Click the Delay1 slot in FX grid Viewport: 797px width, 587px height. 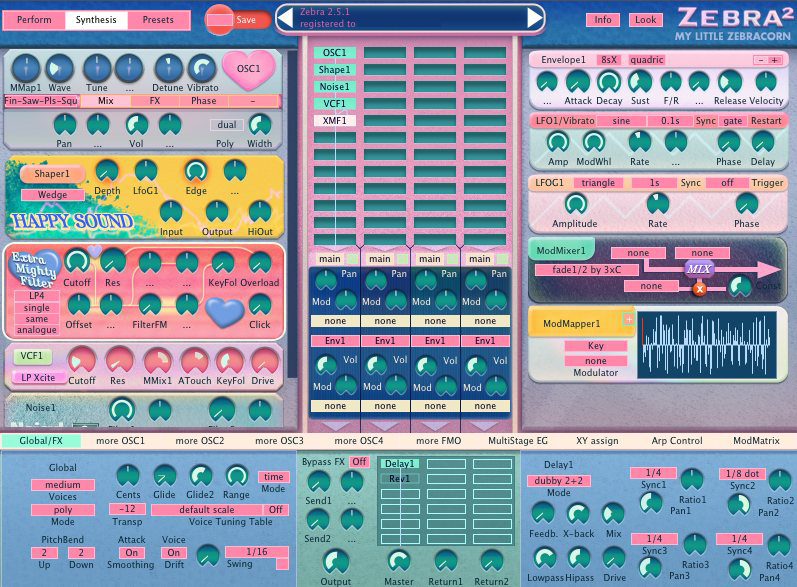(400, 464)
